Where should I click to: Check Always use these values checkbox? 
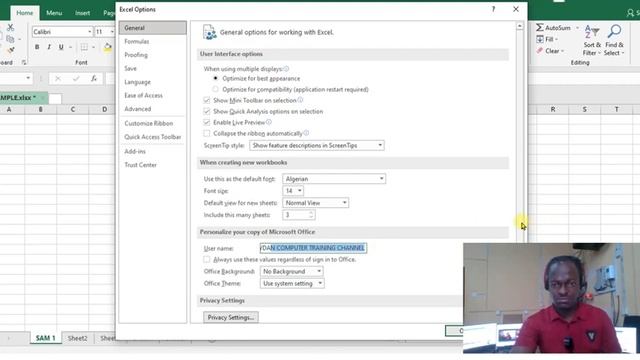(x=207, y=259)
